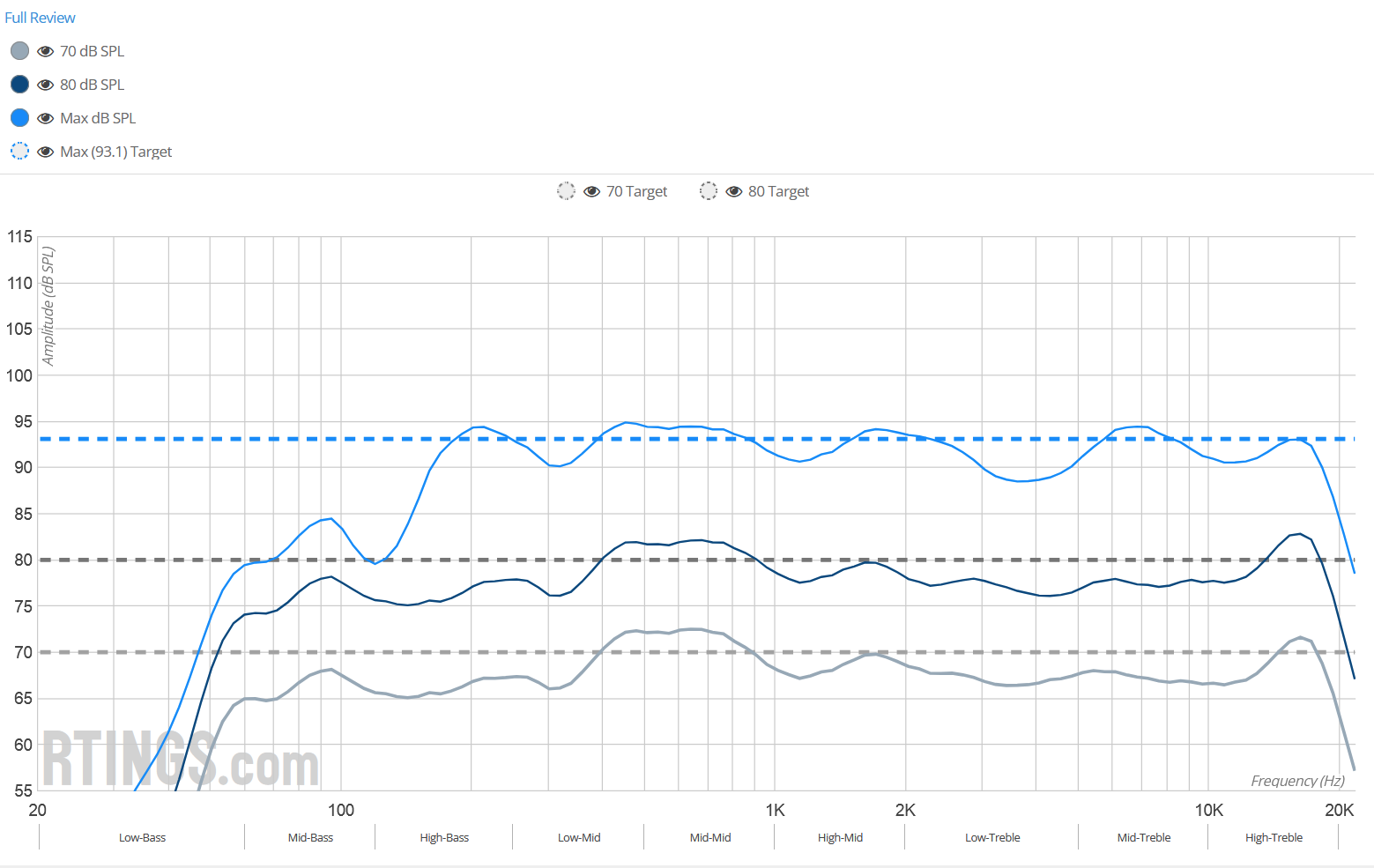
Task: Click the Low-Treble frequency band label
Action: point(992,838)
